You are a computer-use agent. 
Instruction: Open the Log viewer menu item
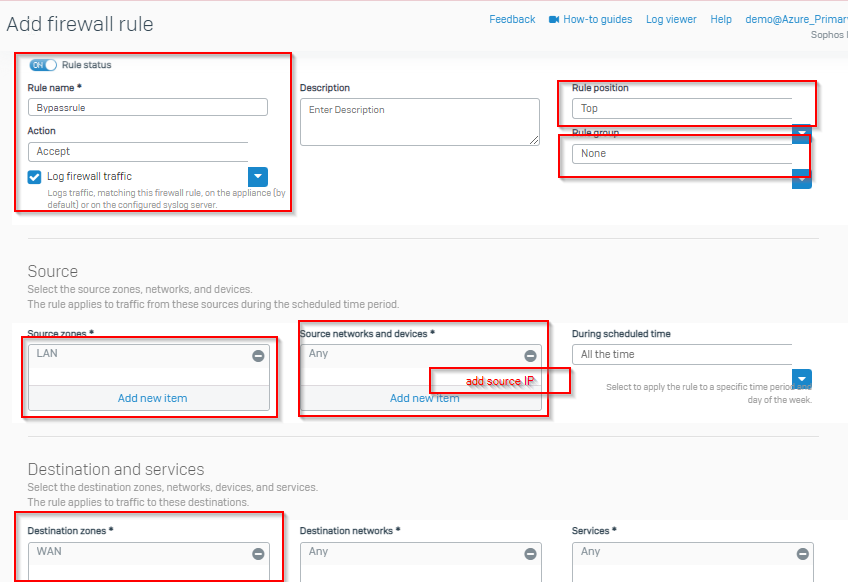point(671,19)
